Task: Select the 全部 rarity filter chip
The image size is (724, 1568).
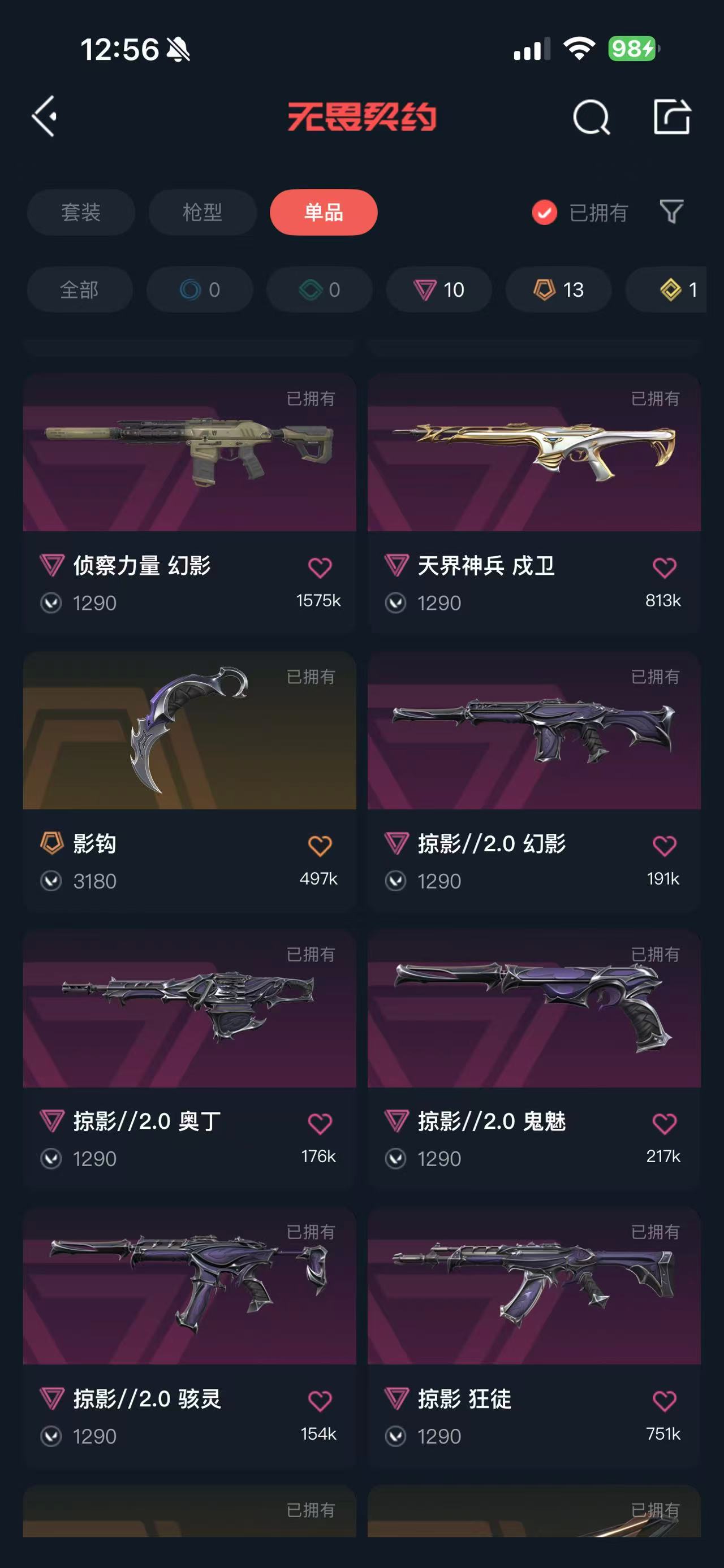Action: coord(80,290)
